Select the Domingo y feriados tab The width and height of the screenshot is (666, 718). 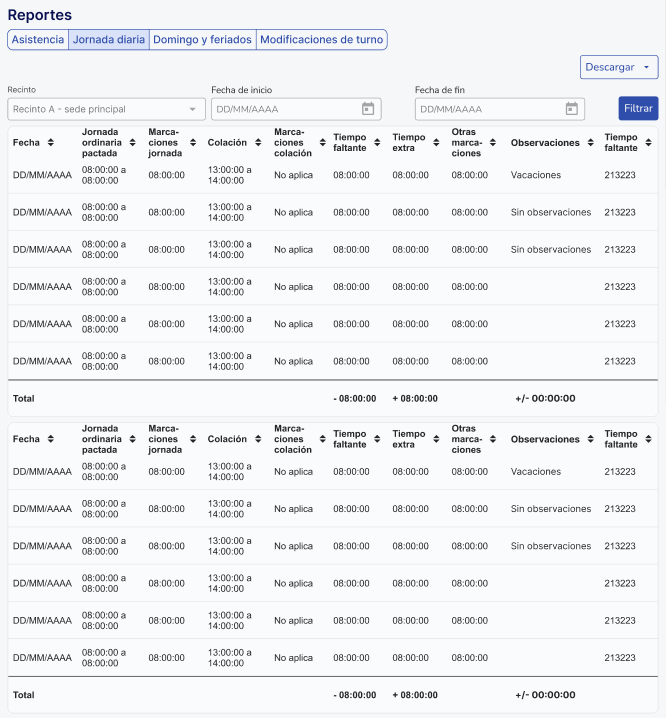click(203, 40)
